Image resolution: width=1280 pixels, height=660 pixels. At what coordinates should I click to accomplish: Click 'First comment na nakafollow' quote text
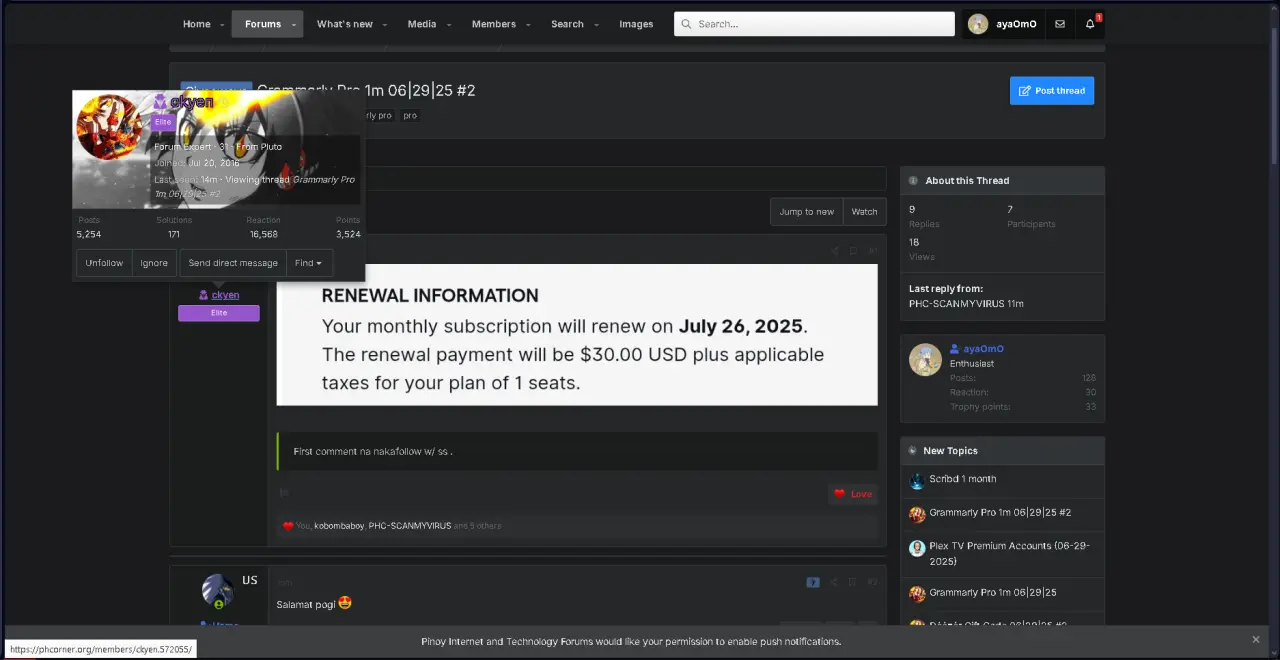(x=373, y=452)
